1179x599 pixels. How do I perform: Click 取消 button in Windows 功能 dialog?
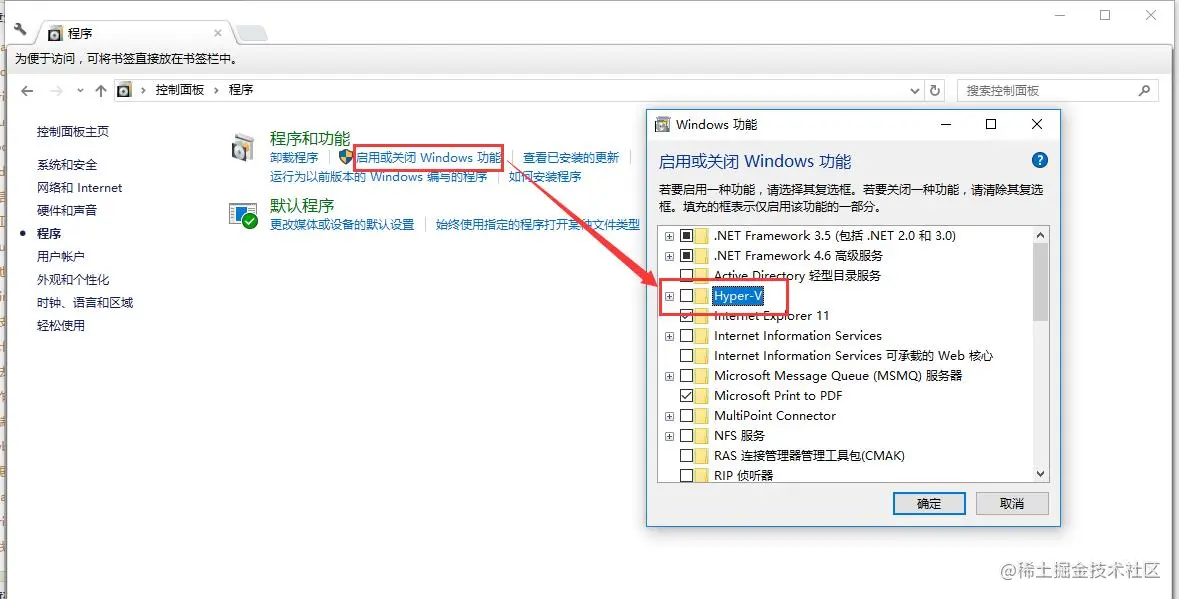[1012, 504]
